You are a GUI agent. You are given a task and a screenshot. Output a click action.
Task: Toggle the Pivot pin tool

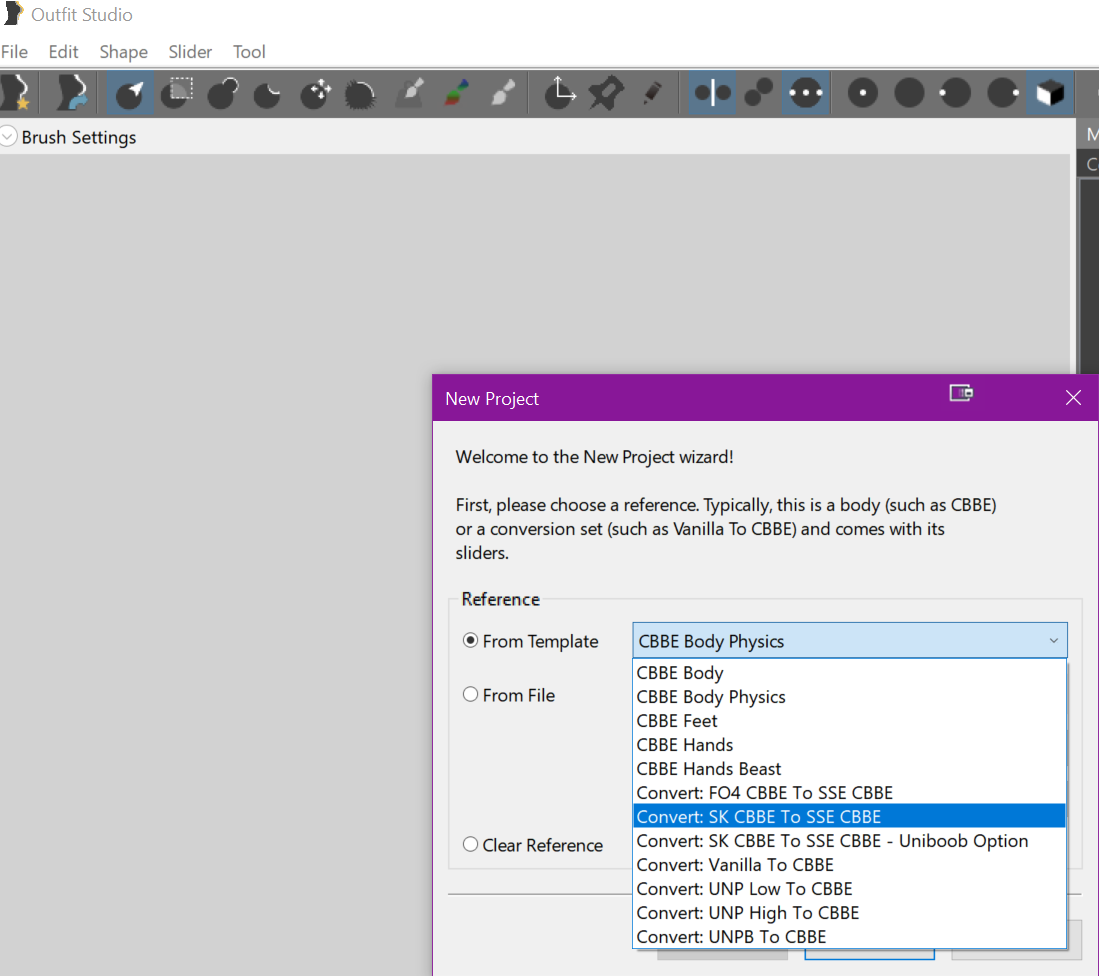606,92
